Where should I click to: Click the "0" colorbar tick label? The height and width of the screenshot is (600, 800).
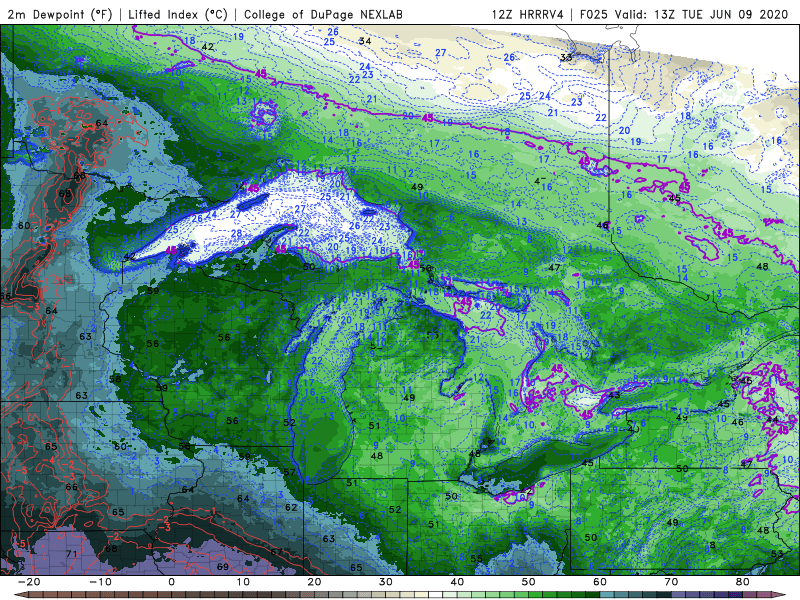click(171, 582)
